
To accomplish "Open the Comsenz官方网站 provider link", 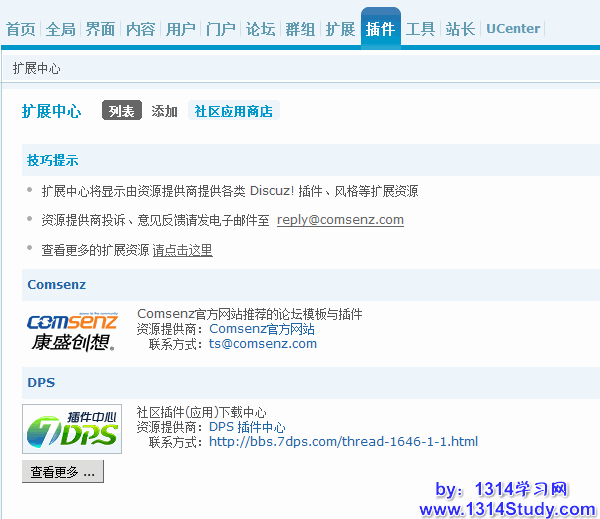I will click(x=261, y=329).
